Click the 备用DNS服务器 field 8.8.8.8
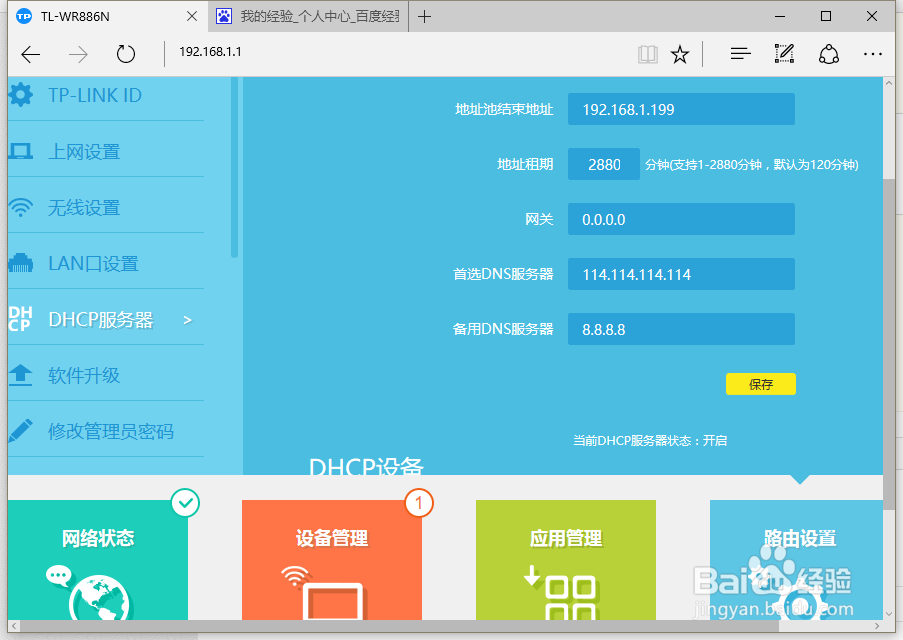The image size is (903, 640). [681, 329]
